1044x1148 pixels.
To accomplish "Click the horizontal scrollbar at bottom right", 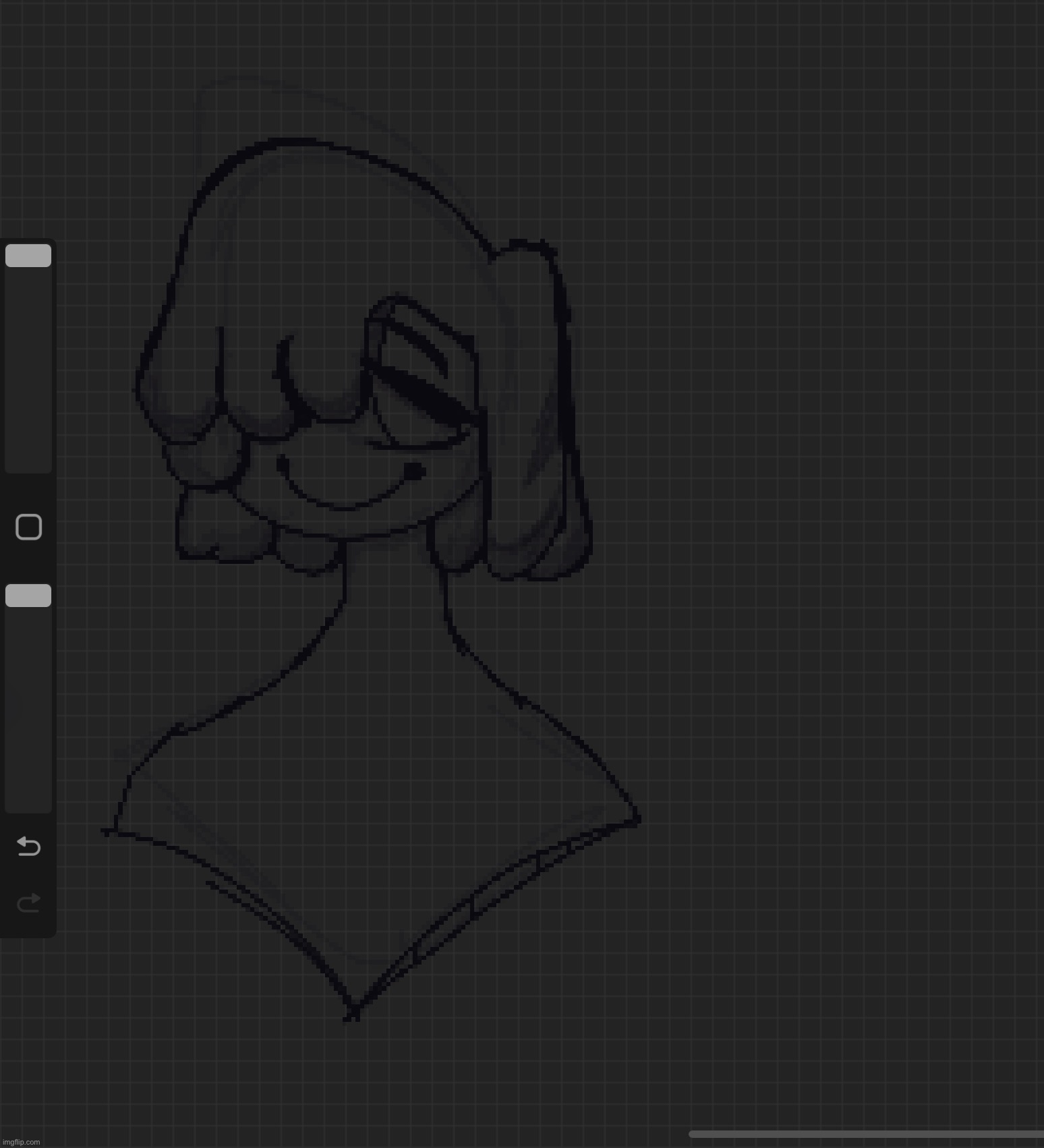I will click(x=866, y=1134).
